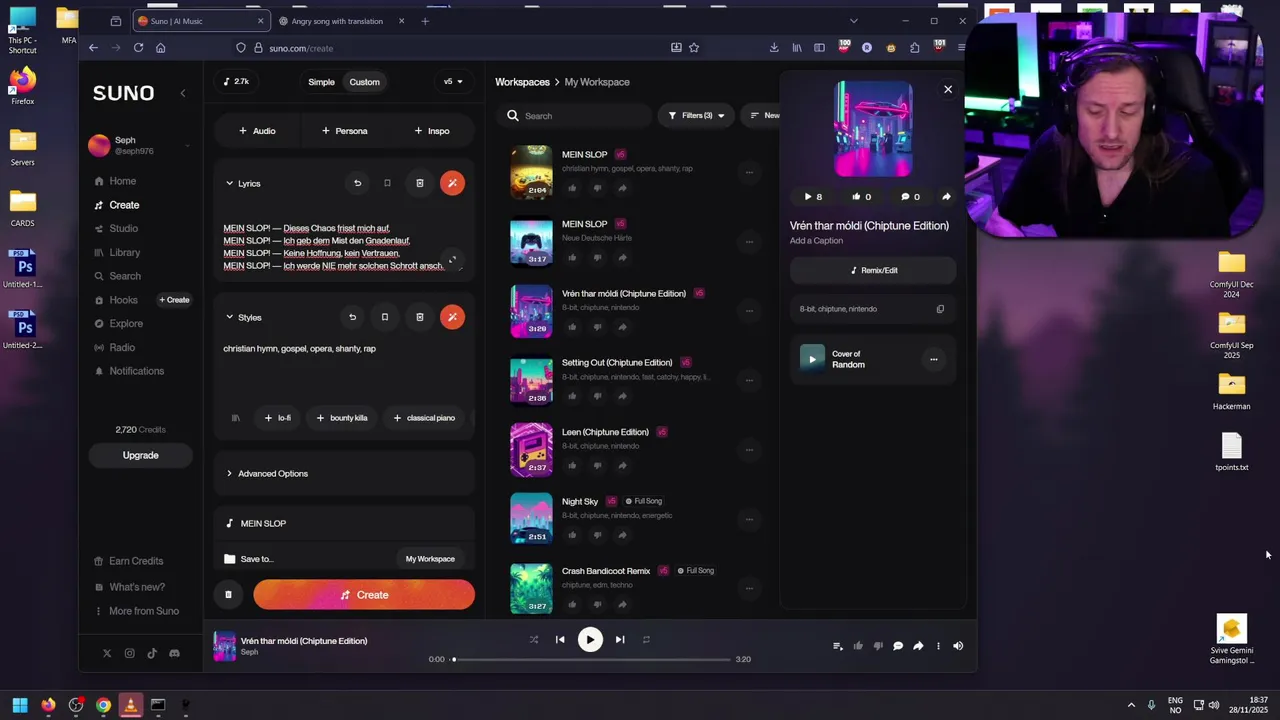The width and height of the screenshot is (1280, 720).
Task: Clear the form using trash beside Create
Action: [x=228, y=595]
